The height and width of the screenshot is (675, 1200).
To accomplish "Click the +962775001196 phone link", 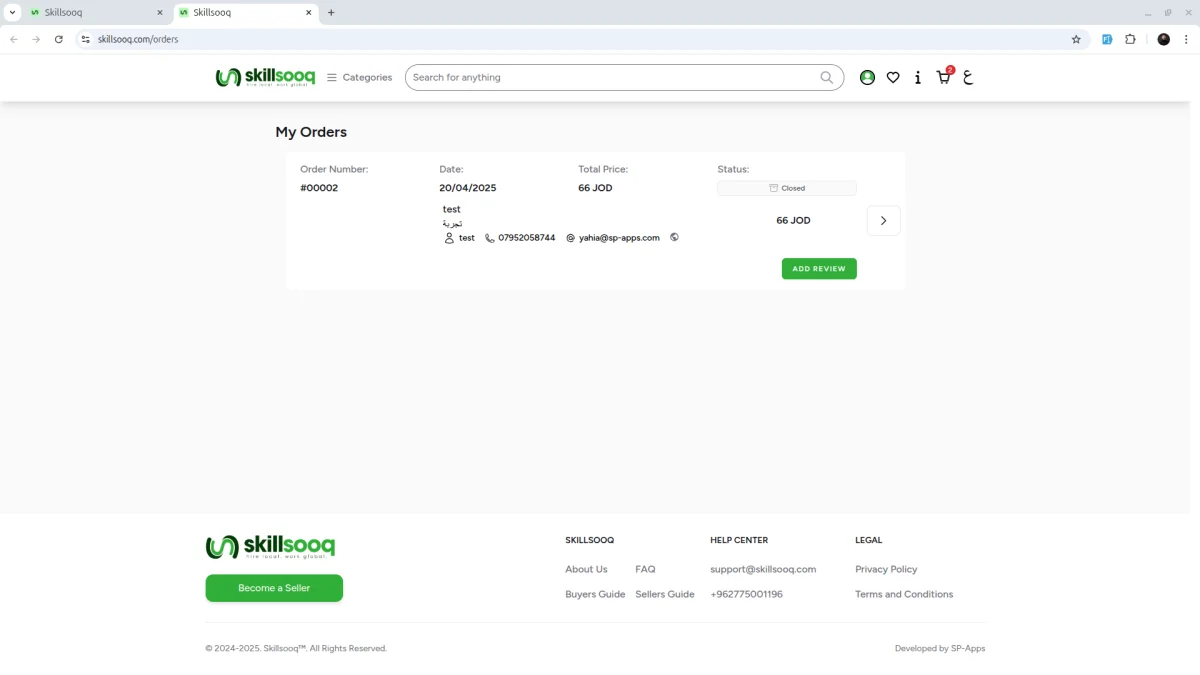I will [x=746, y=594].
